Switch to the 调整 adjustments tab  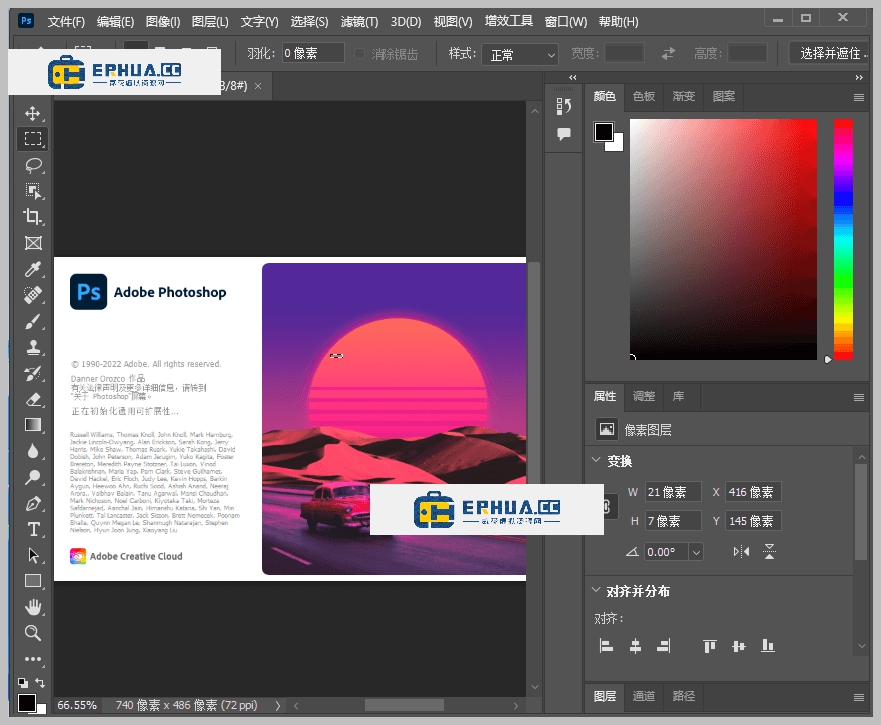(644, 396)
